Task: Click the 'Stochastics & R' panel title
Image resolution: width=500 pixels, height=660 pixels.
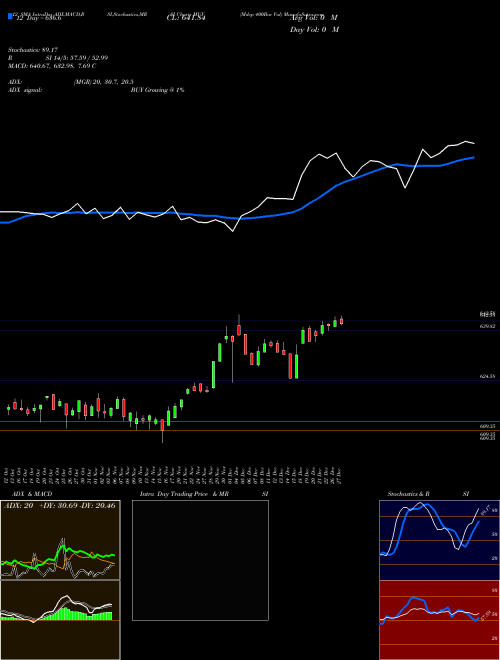Action: 408,494
